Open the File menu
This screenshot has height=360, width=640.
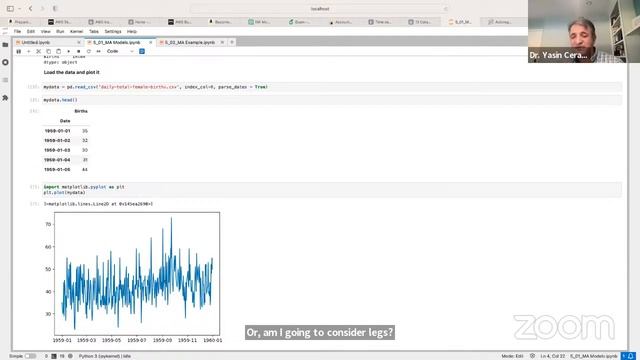(17, 31)
